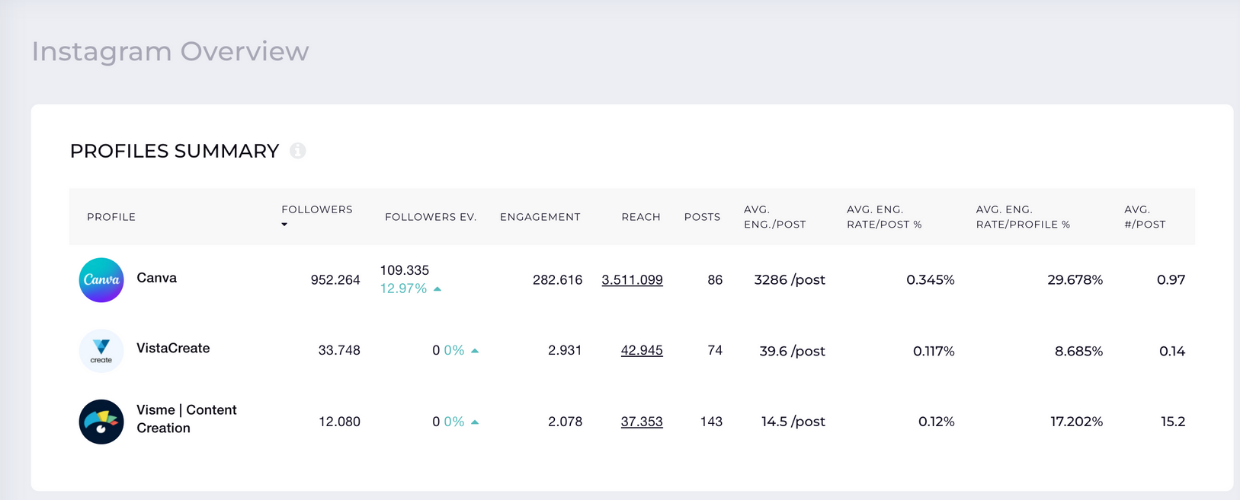
Task: Click the 12.97% growth percentage
Action: pos(403,289)
